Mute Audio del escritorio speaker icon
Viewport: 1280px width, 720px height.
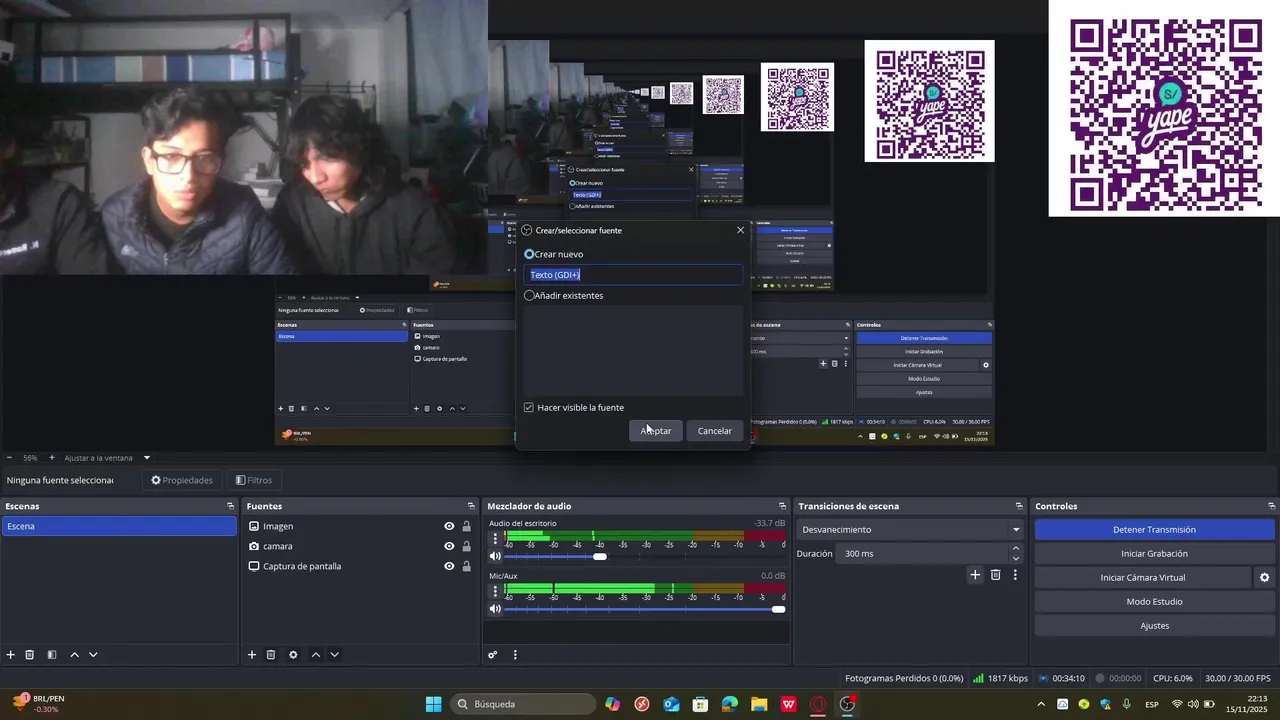click(495, 557)
